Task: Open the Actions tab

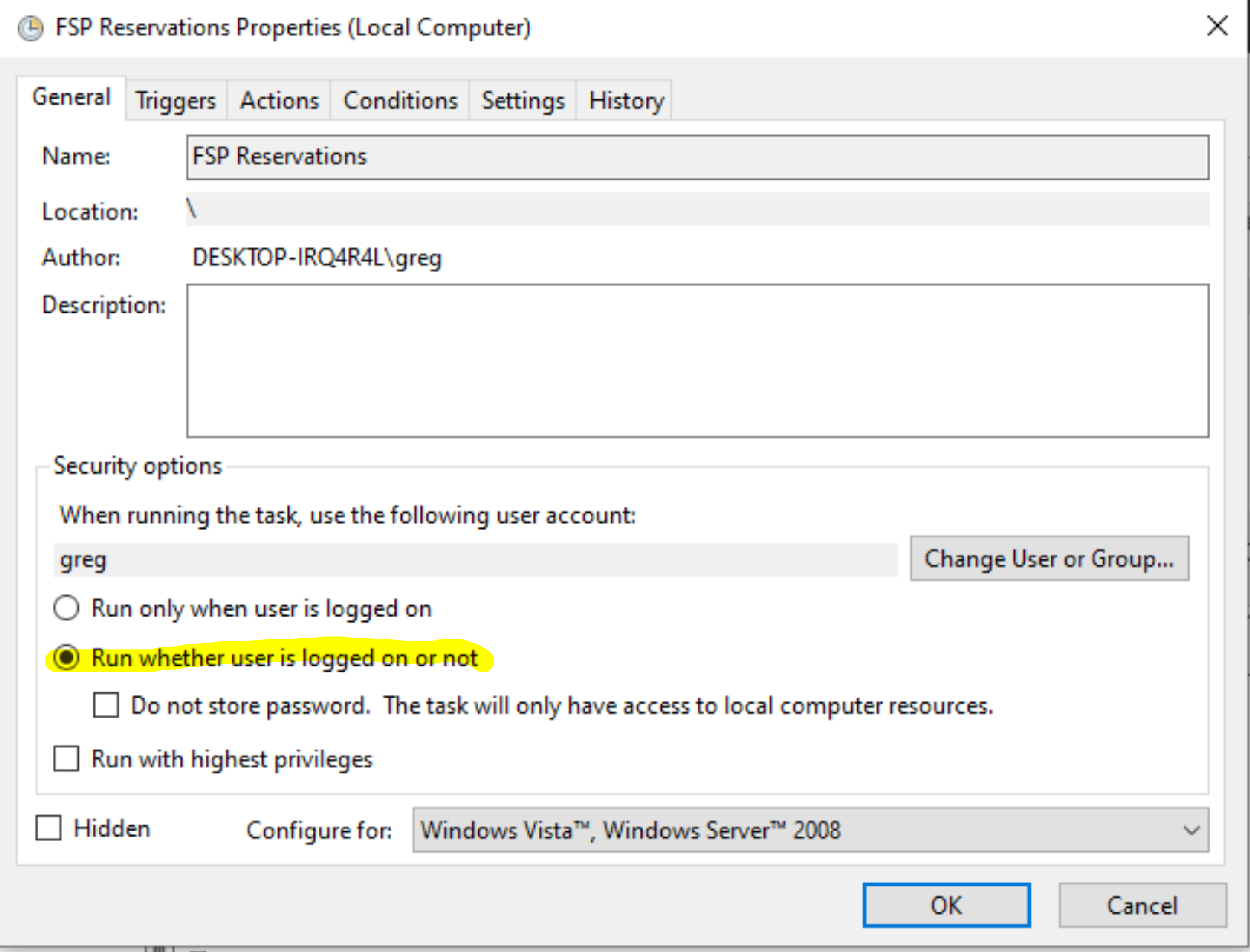Action: pyautogui.click(x=279, y=101)
